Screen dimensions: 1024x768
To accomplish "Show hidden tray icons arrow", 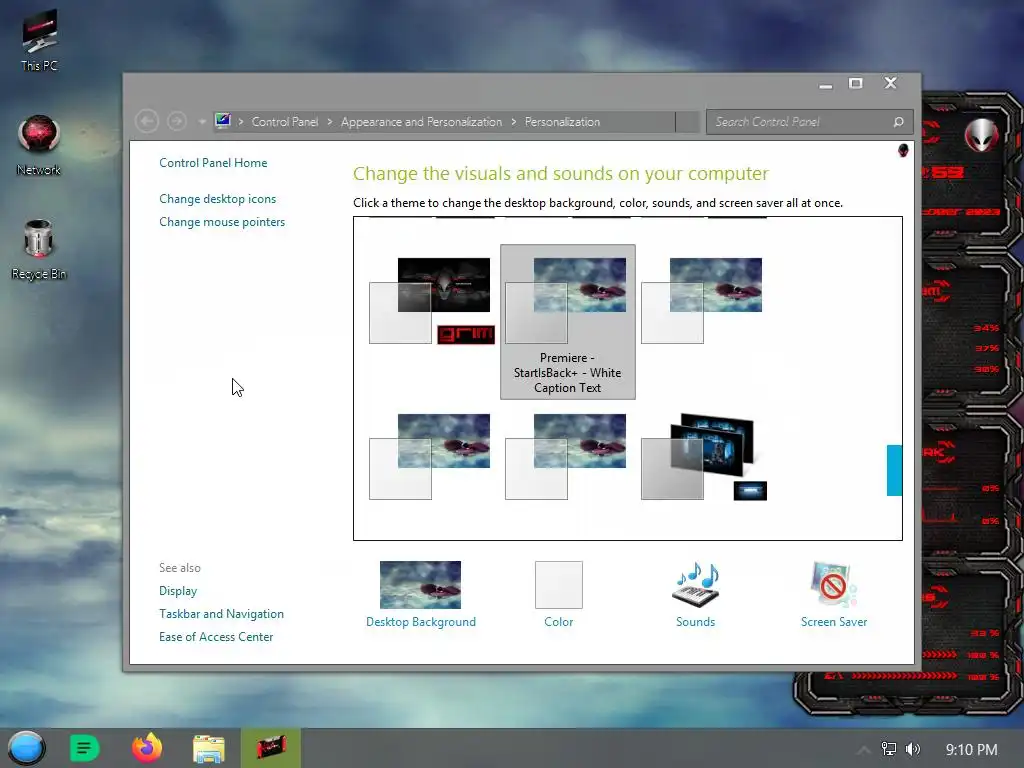I will (863, 750).
